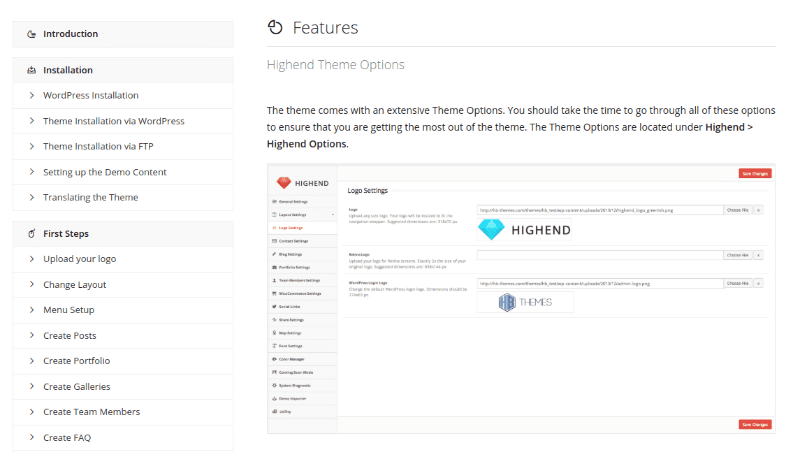Click the Highend Theme Options subheading
This screenshot has width=800, height=453.
(336, 65)
